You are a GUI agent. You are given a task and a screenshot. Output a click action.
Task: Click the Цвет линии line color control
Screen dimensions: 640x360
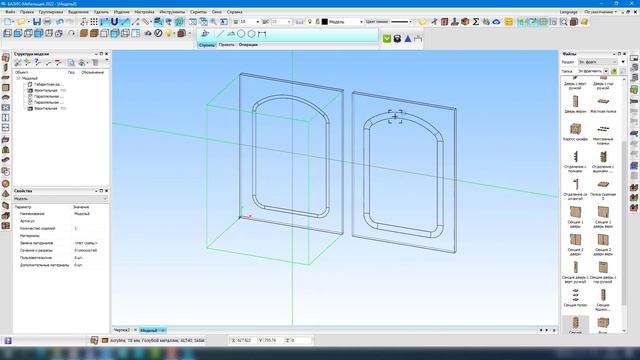[x=376, y=22]
